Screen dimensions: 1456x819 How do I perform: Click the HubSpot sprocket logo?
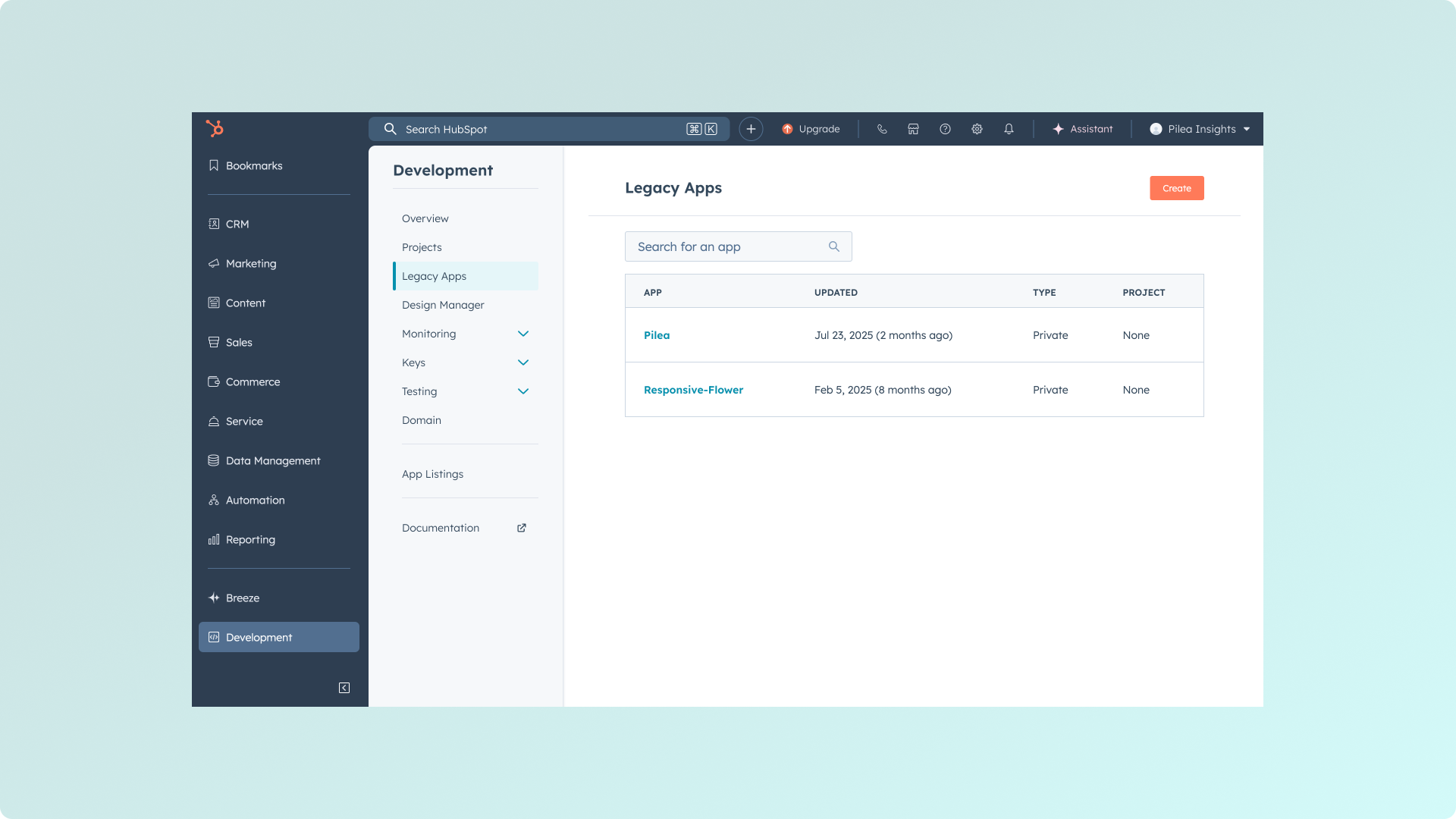215,128
